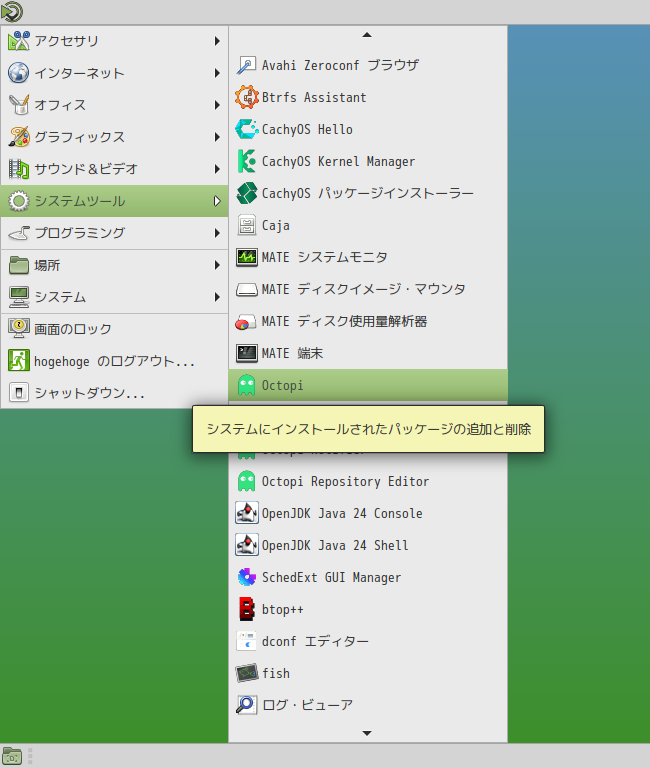Click the SchedExt GUI Manager icon
This screenshot has height=768, width=650.
246,577
